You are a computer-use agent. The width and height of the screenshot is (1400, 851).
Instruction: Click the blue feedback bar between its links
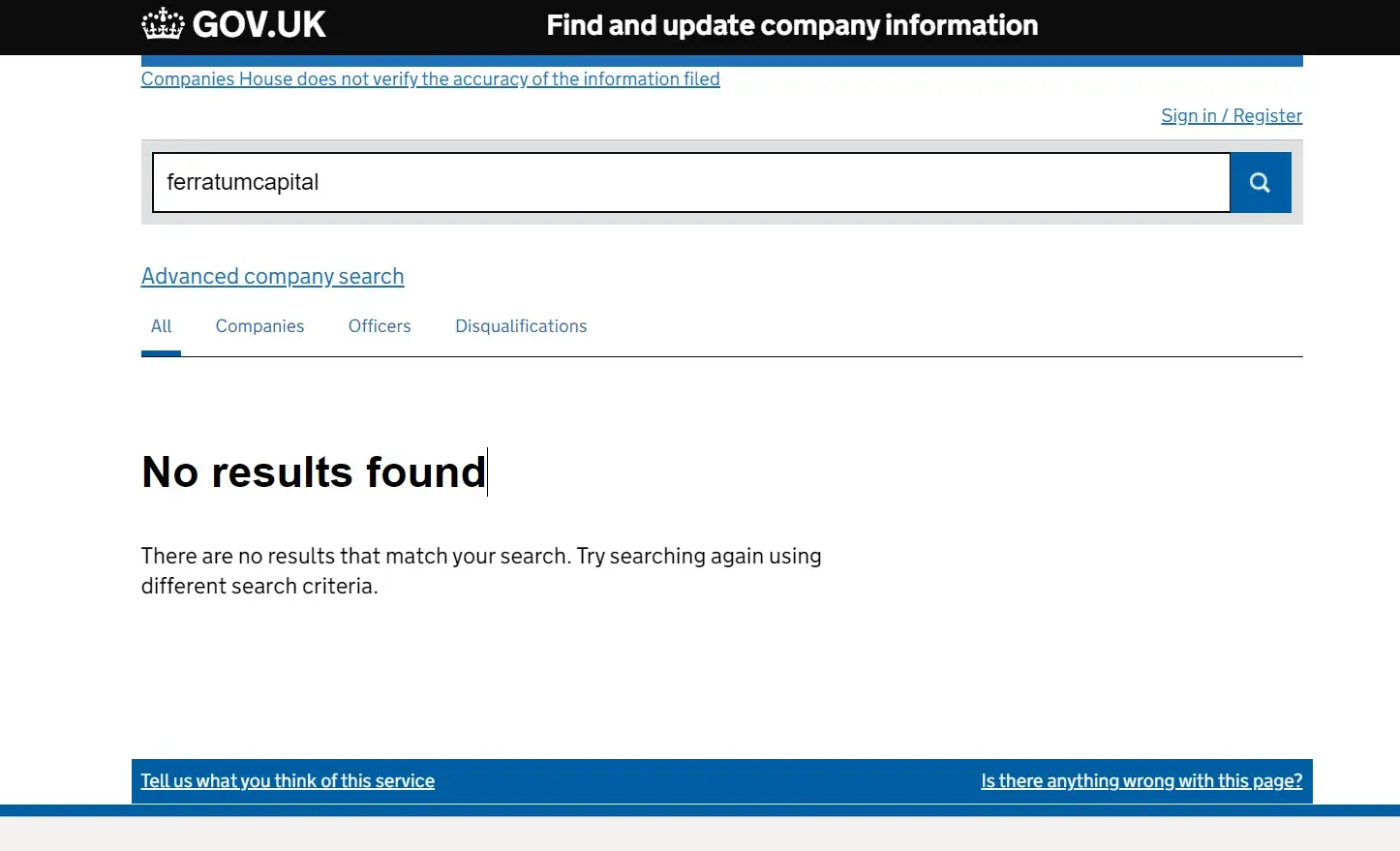point(707,781)
